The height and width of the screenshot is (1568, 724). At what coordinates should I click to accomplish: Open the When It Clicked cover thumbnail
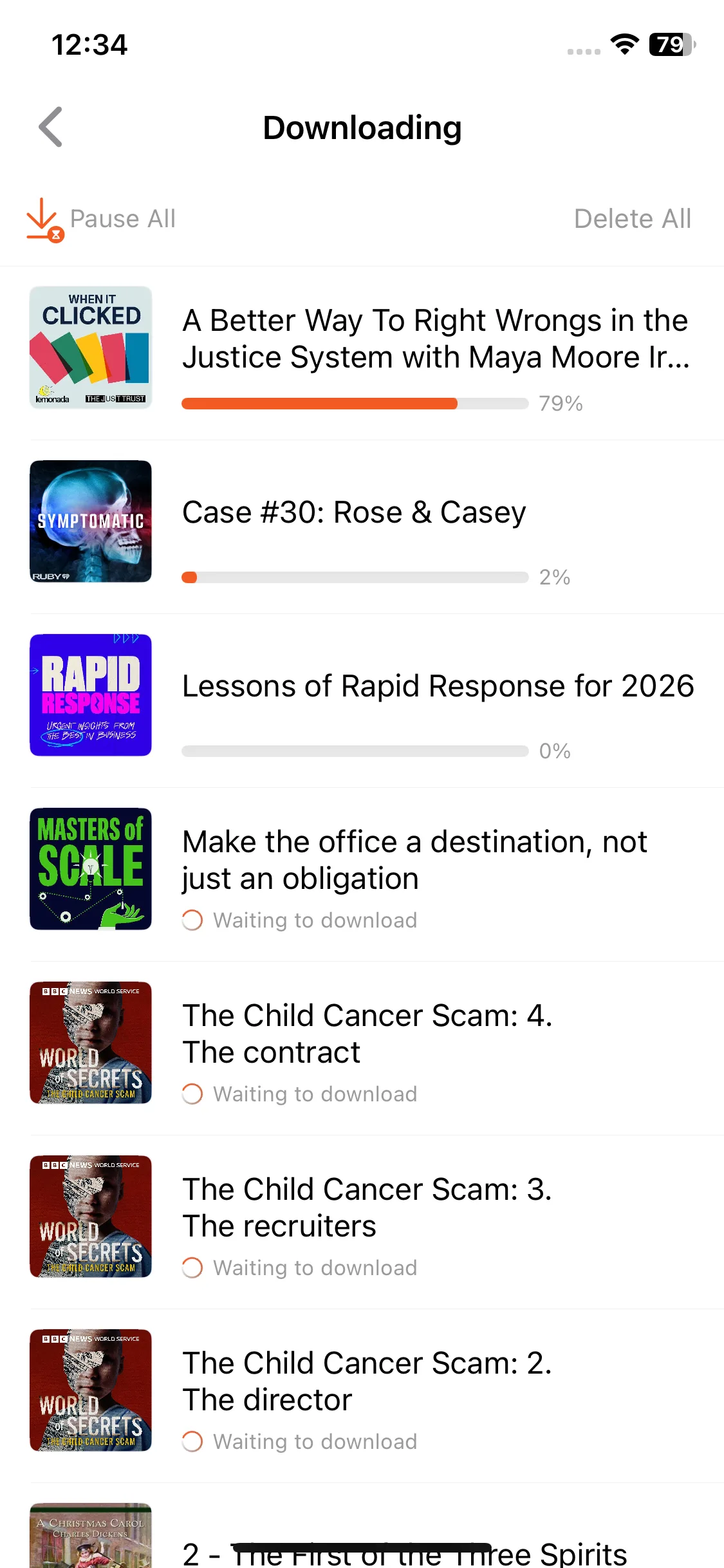[91, 348]
